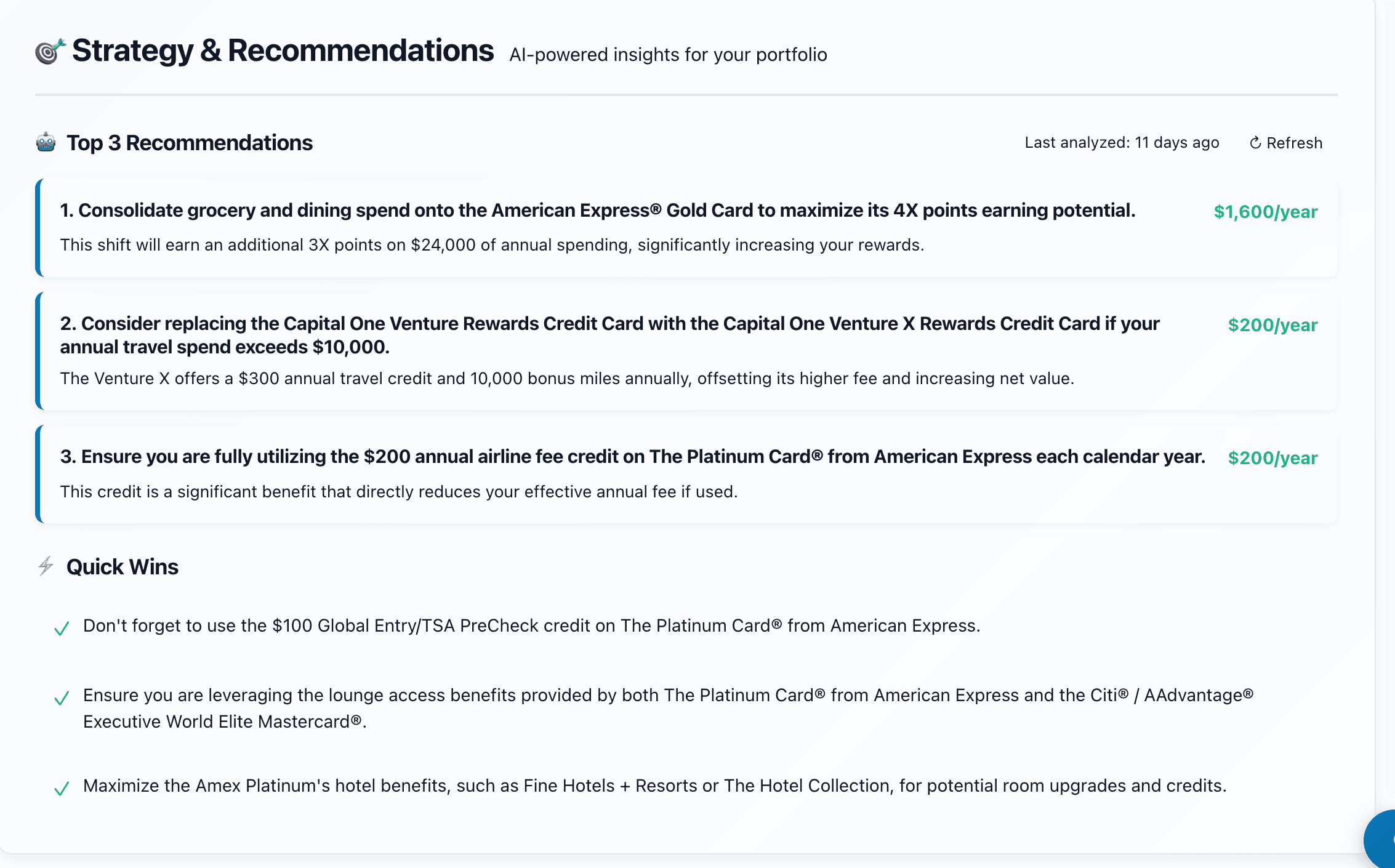
Task: Open the blue floating circle button
Action: (1381, 840)
